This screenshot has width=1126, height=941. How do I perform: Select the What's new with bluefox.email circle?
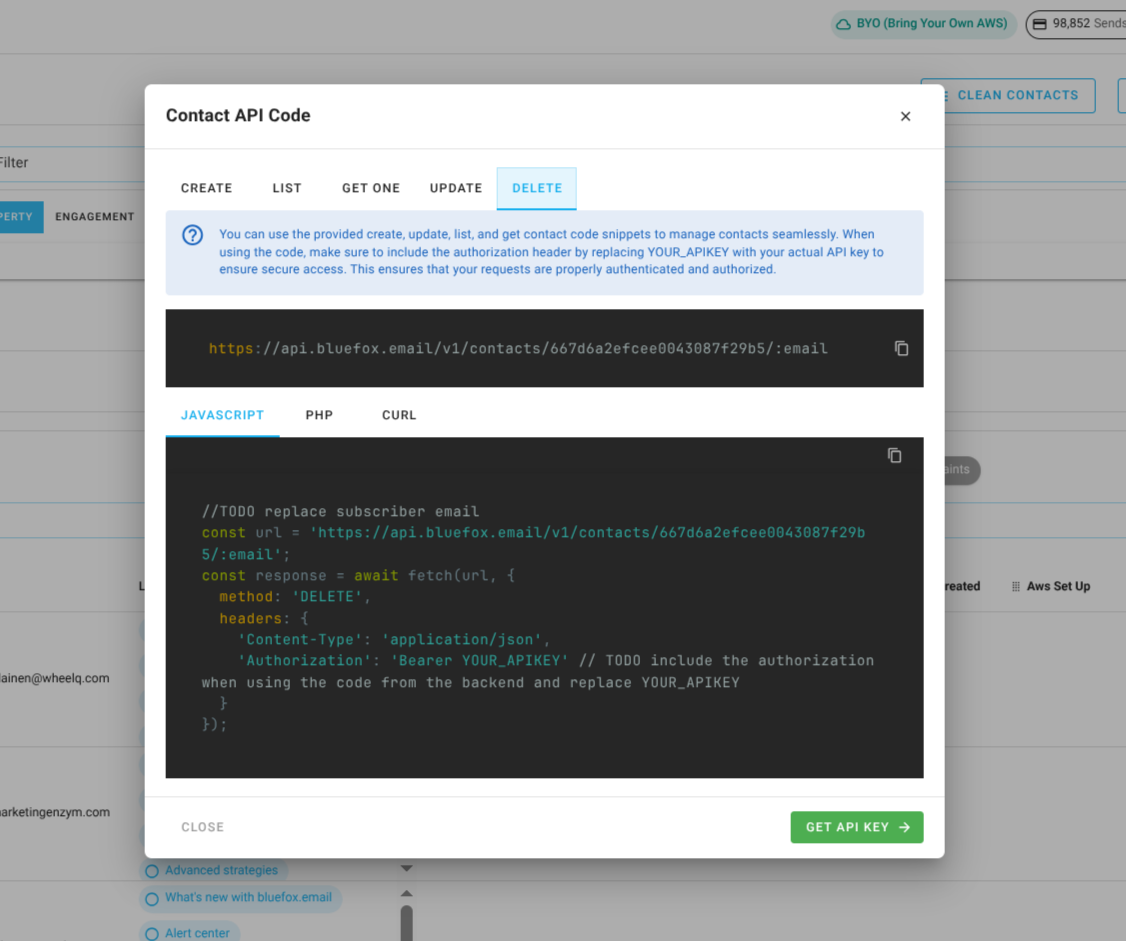point(151,898)
